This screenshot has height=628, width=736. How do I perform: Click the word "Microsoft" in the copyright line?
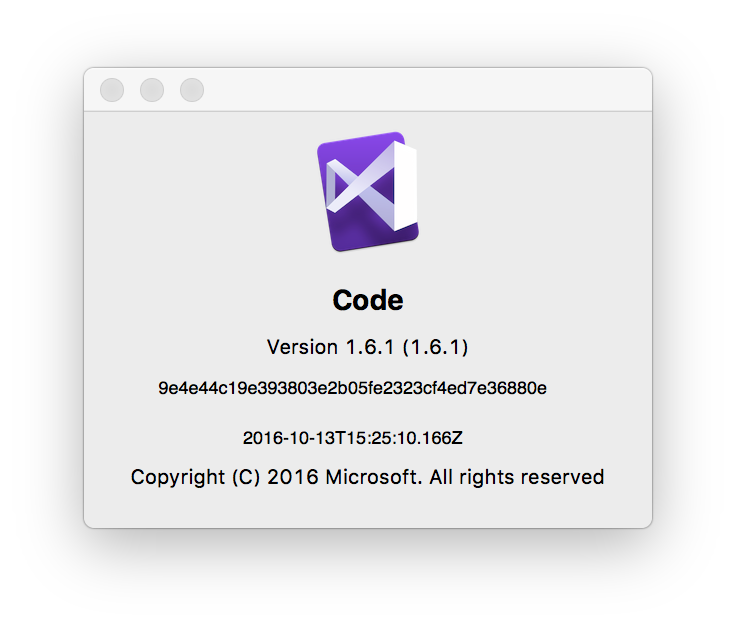(371, 477)
